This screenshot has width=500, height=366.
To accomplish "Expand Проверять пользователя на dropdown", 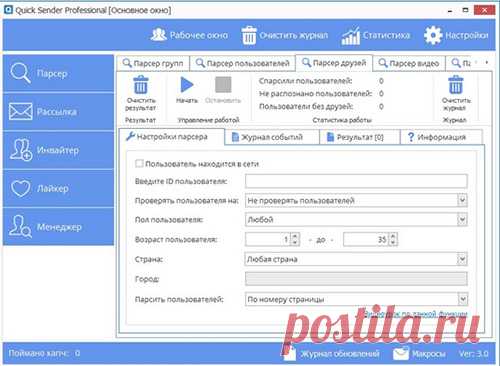I will coord(462,200).
